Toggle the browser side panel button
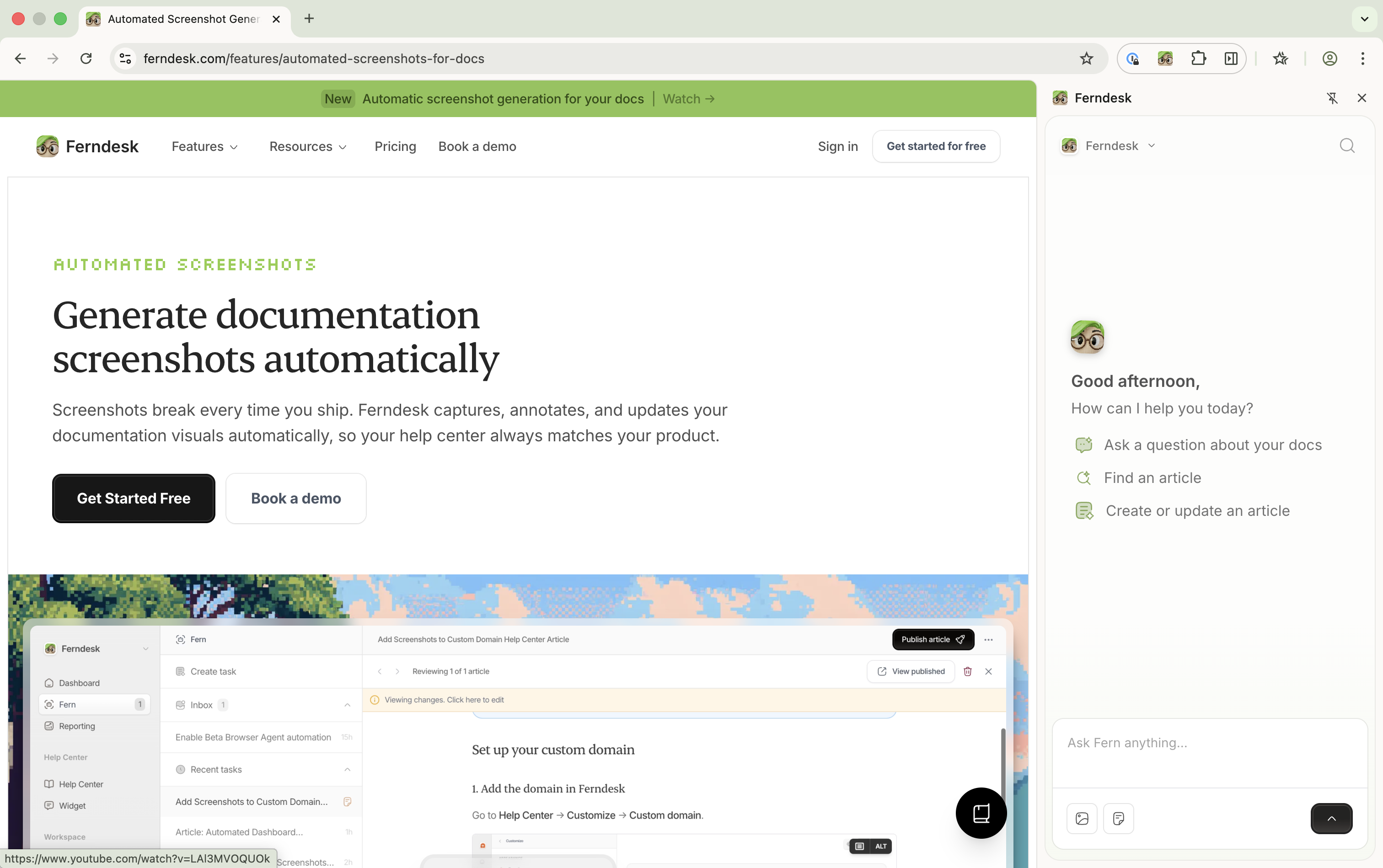The image size is (1383, 868). 1231,59
